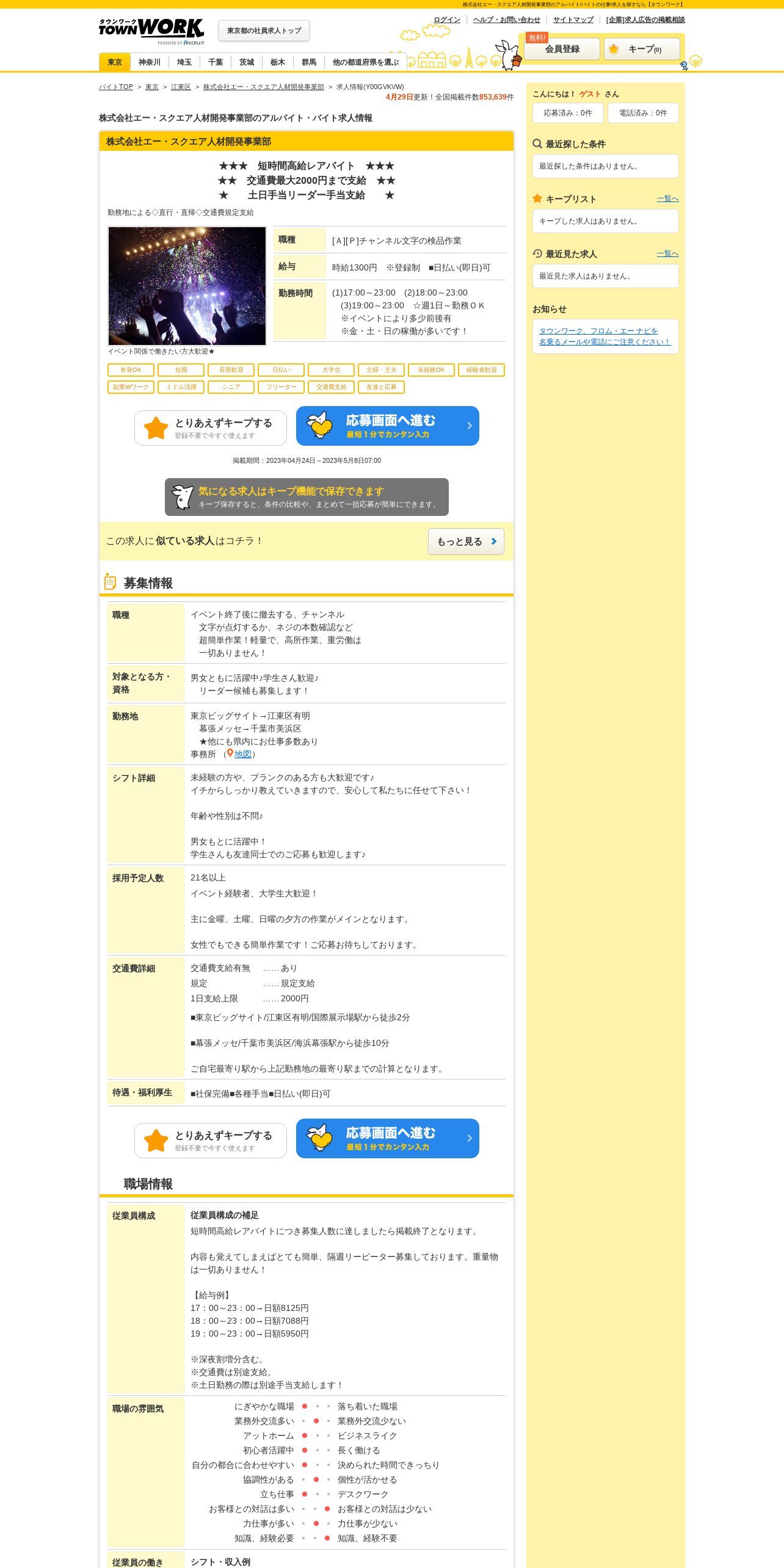Select the 群馬 region tab

[309, 62]
